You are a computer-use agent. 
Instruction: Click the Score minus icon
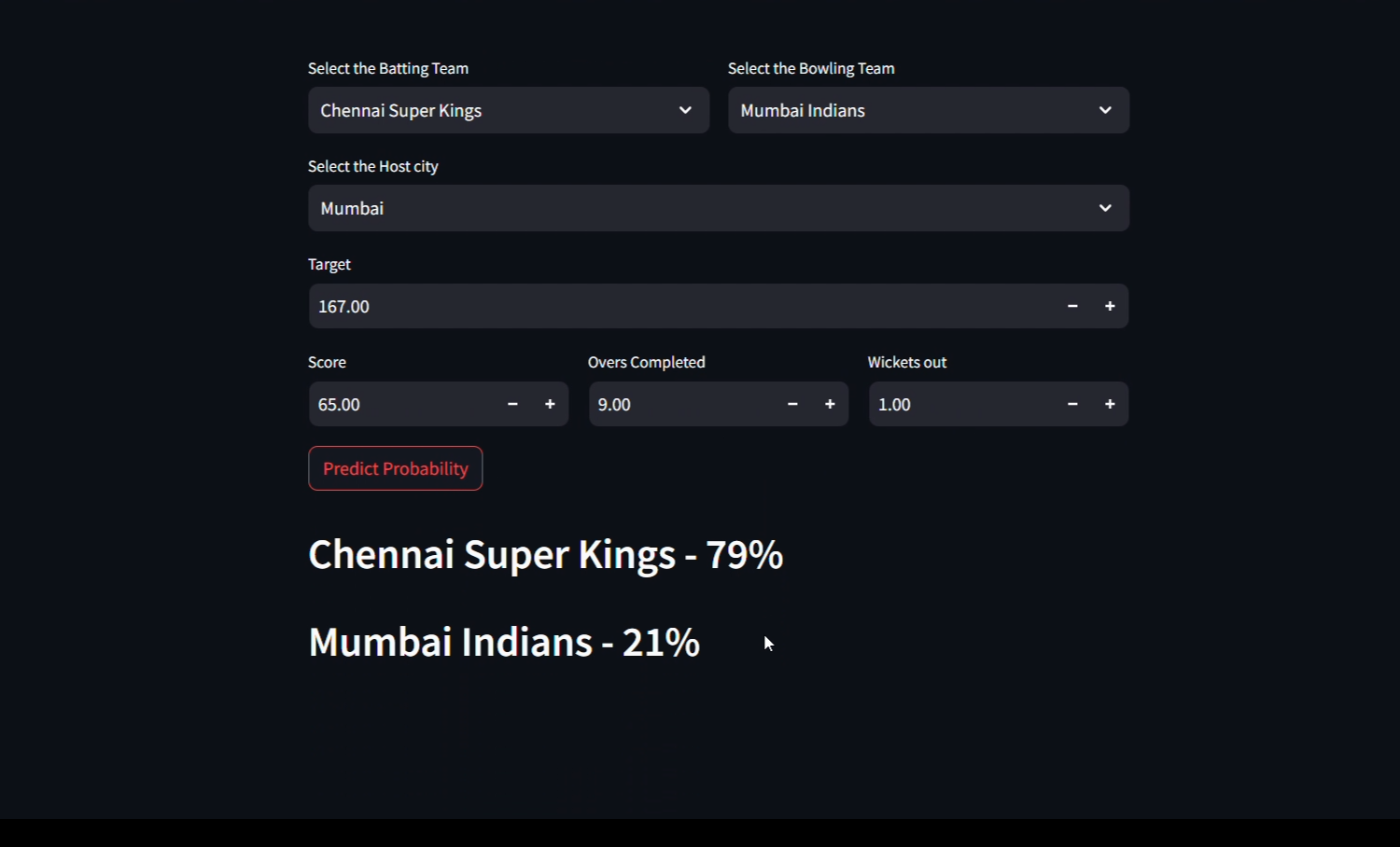pyautogui.click(x=512, y=404)
